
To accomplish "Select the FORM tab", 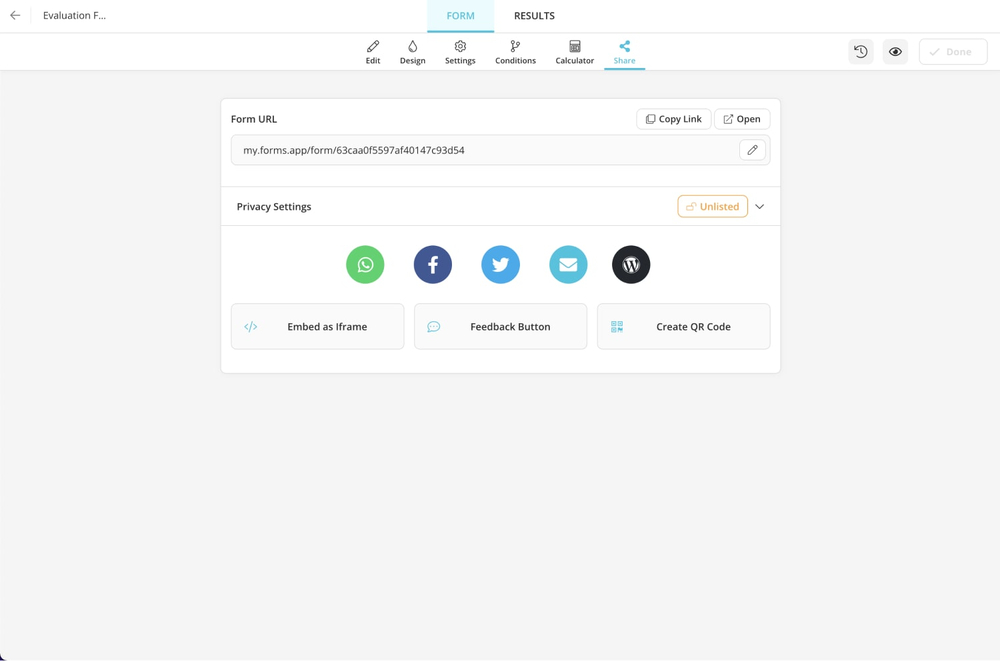I will [x=460, y=16].
